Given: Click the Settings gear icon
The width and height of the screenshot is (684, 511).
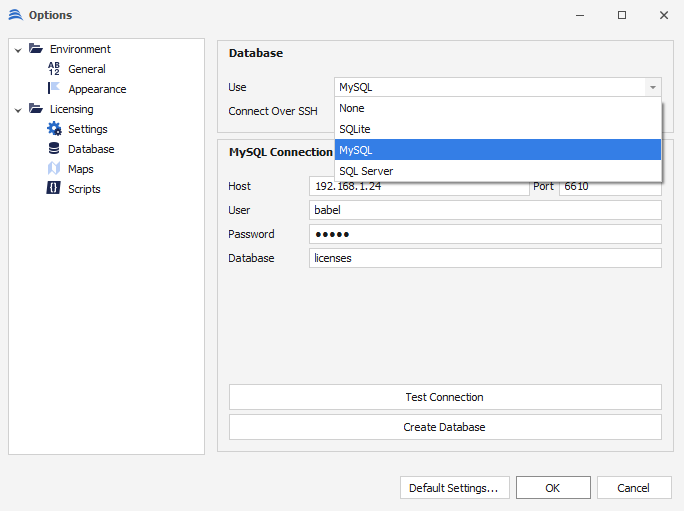Looking at the screenshot, I should (54, 129).
